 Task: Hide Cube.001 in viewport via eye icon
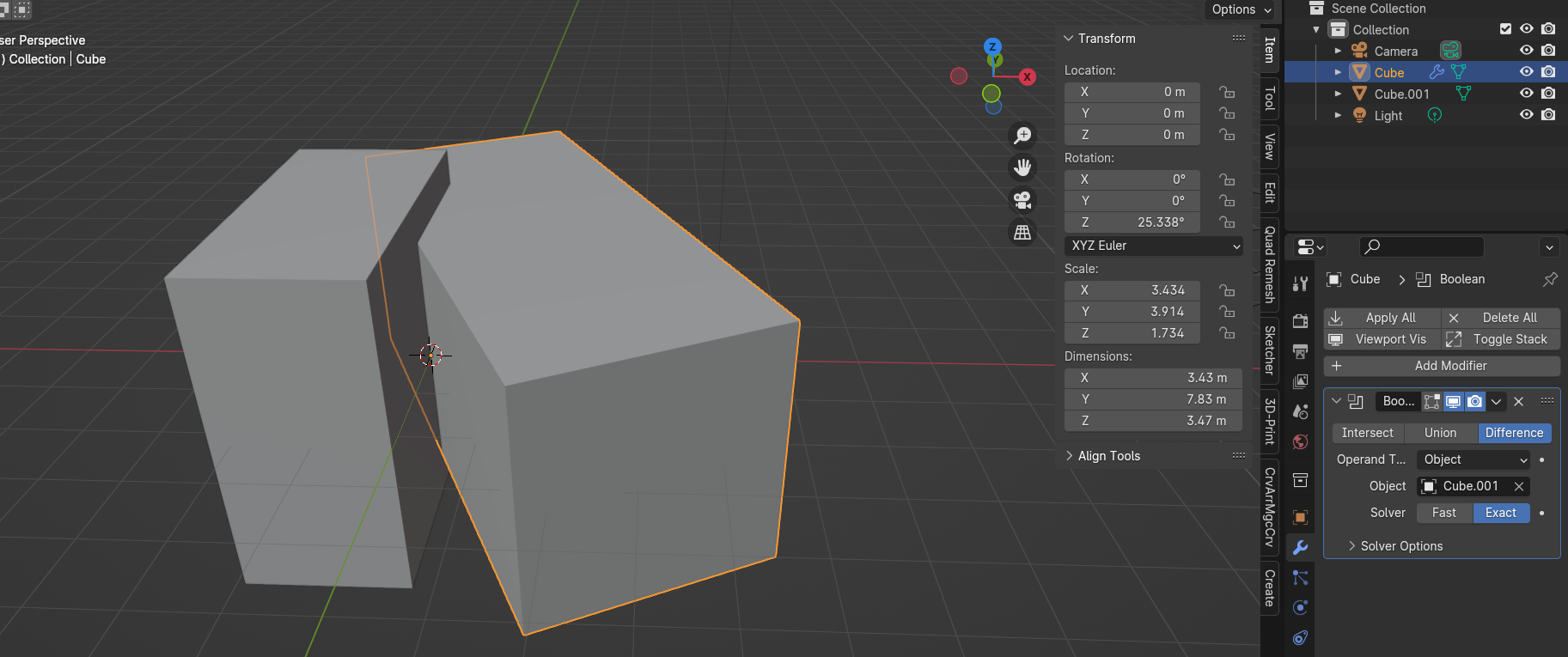pyautogui.click(x=1527, y=94)
